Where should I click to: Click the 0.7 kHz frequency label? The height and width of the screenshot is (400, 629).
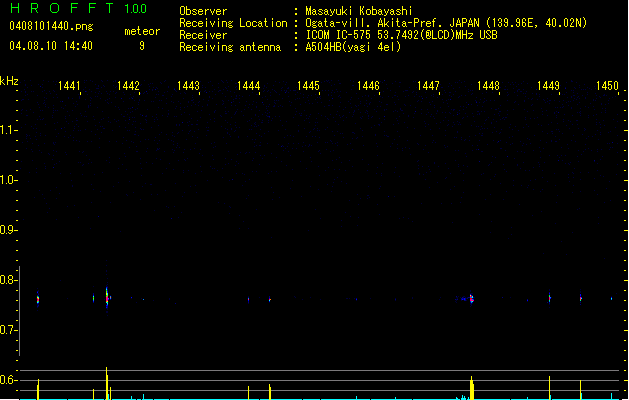(8, 330)
